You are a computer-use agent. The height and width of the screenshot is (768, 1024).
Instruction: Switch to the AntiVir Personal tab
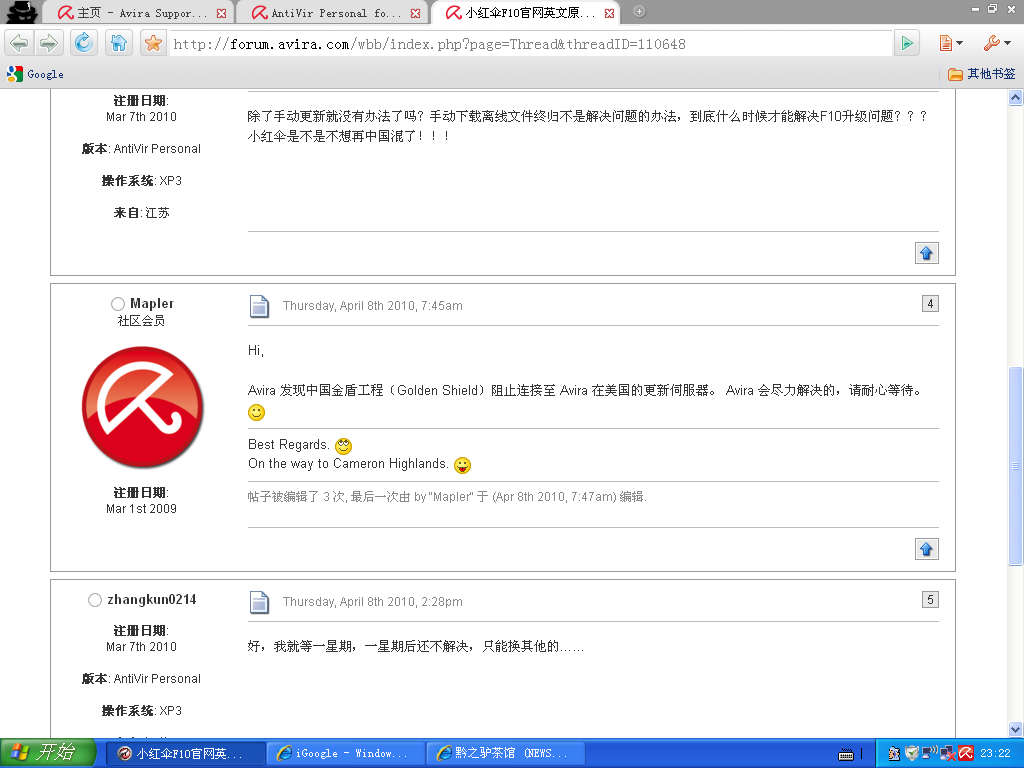[x=333, y=13]
